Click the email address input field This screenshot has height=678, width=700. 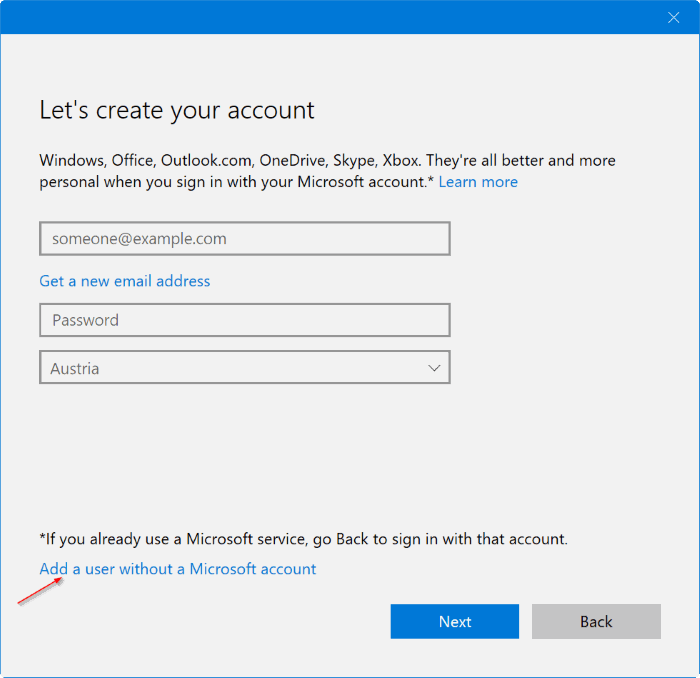pyautogui.click(x=245, y=239)
